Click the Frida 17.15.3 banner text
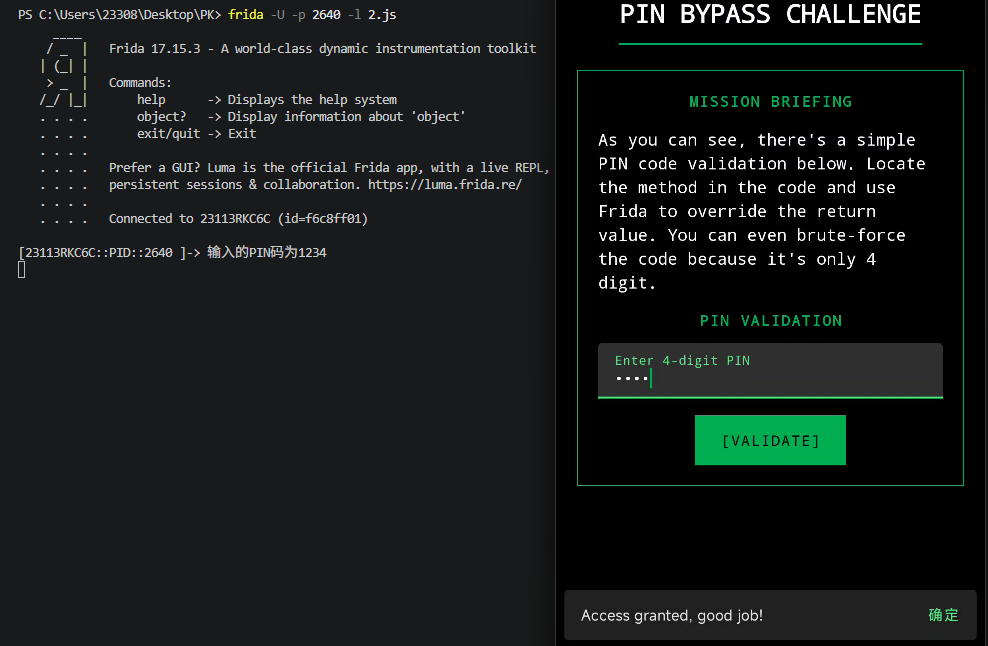 coord(323,49)
